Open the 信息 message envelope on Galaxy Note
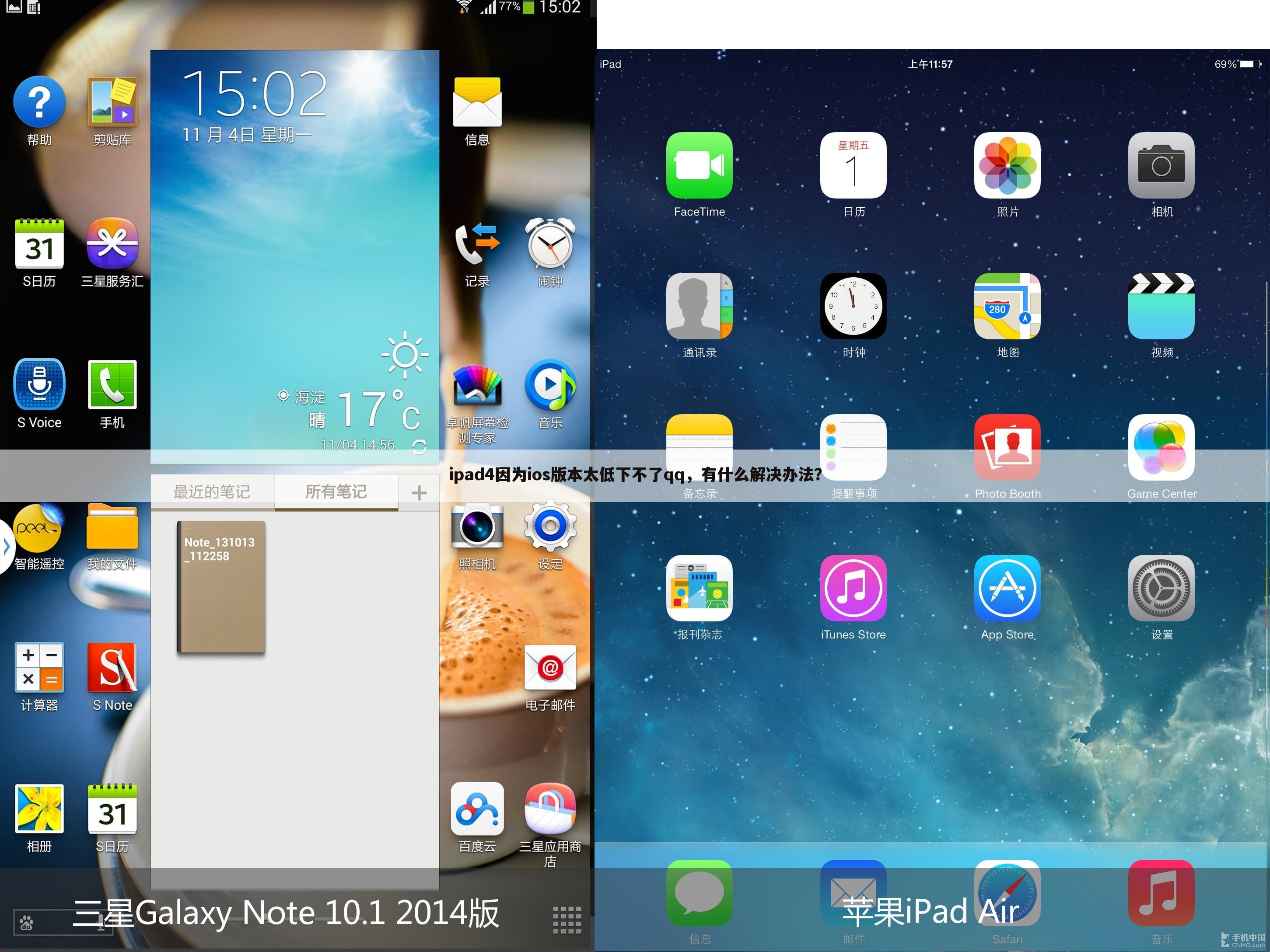 point(477,102)
